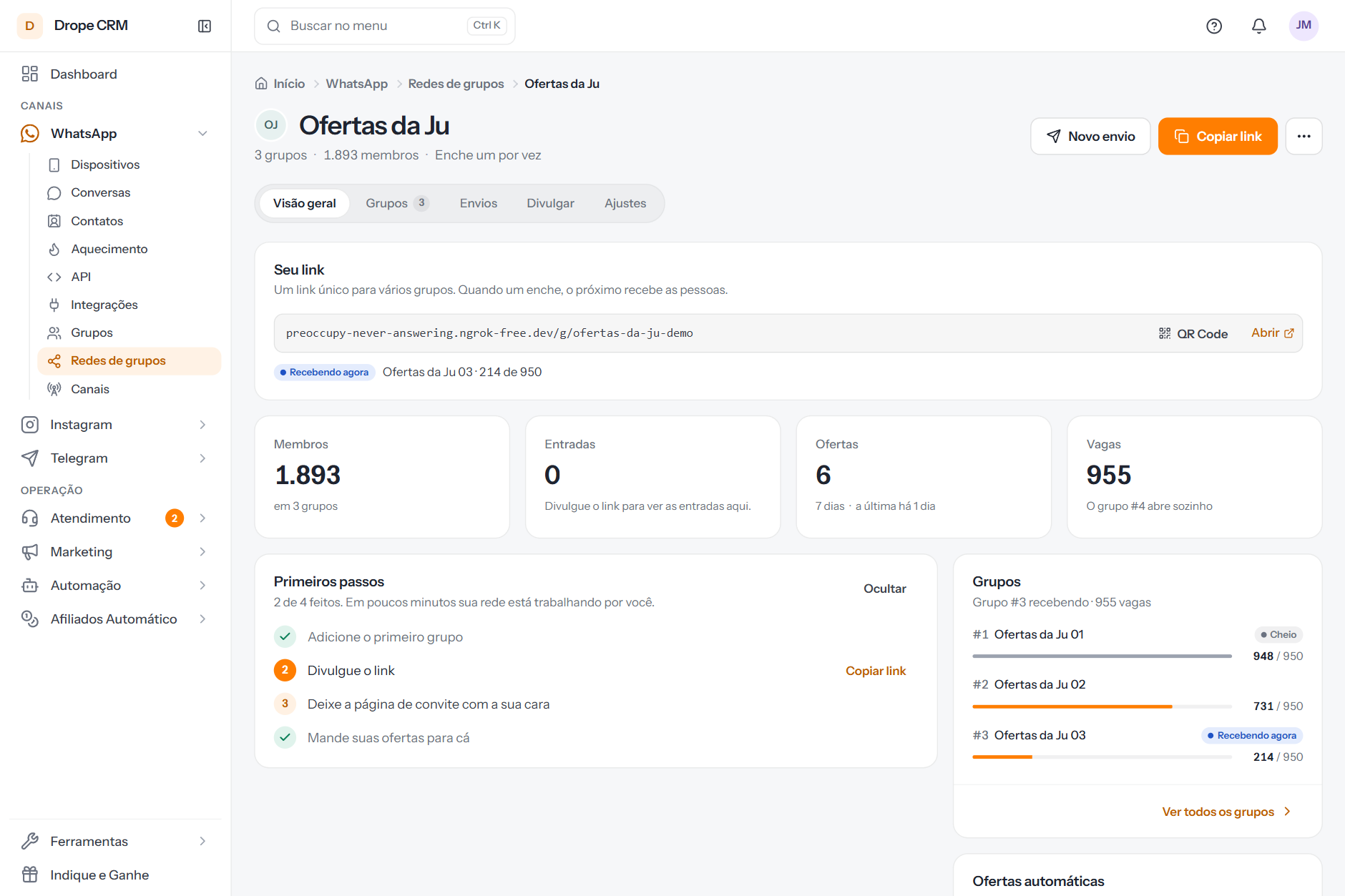Open the link with Abrir

point(1272,333)
